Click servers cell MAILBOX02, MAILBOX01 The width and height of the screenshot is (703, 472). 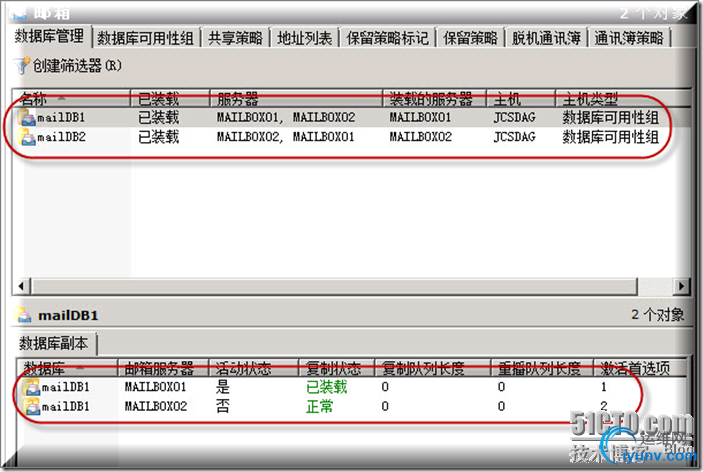(286, 137)
